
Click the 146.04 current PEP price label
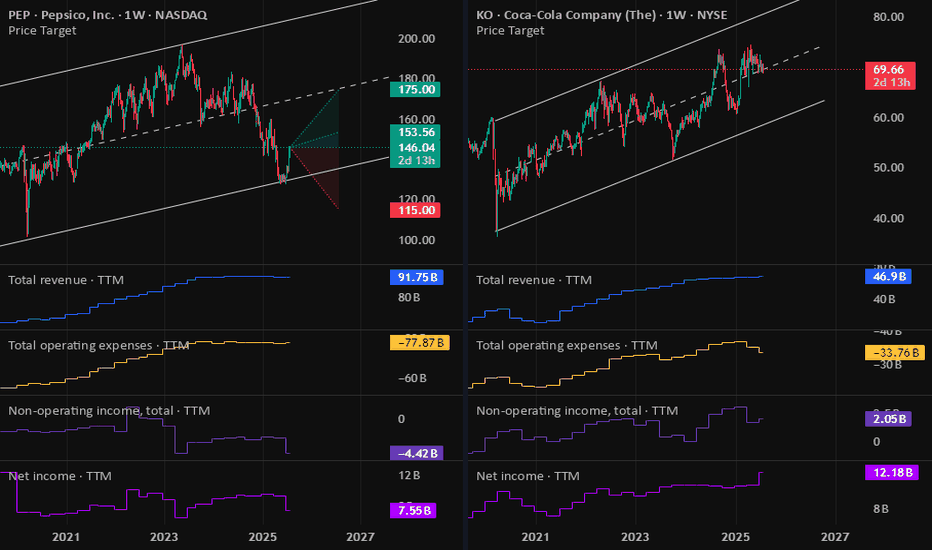point(415,147)
